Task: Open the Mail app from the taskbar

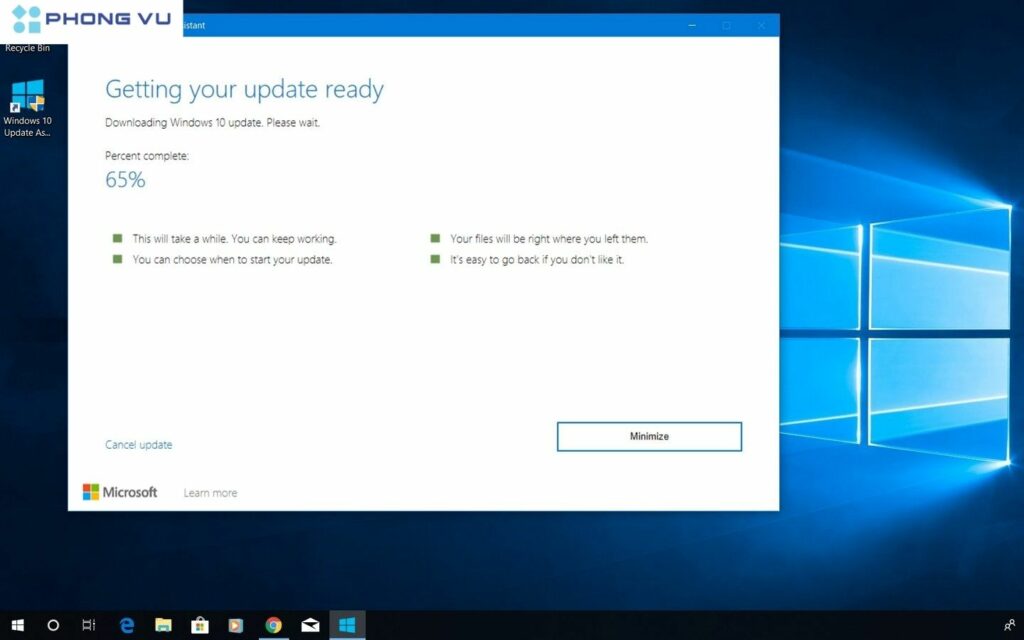Action: click(310, 625)
